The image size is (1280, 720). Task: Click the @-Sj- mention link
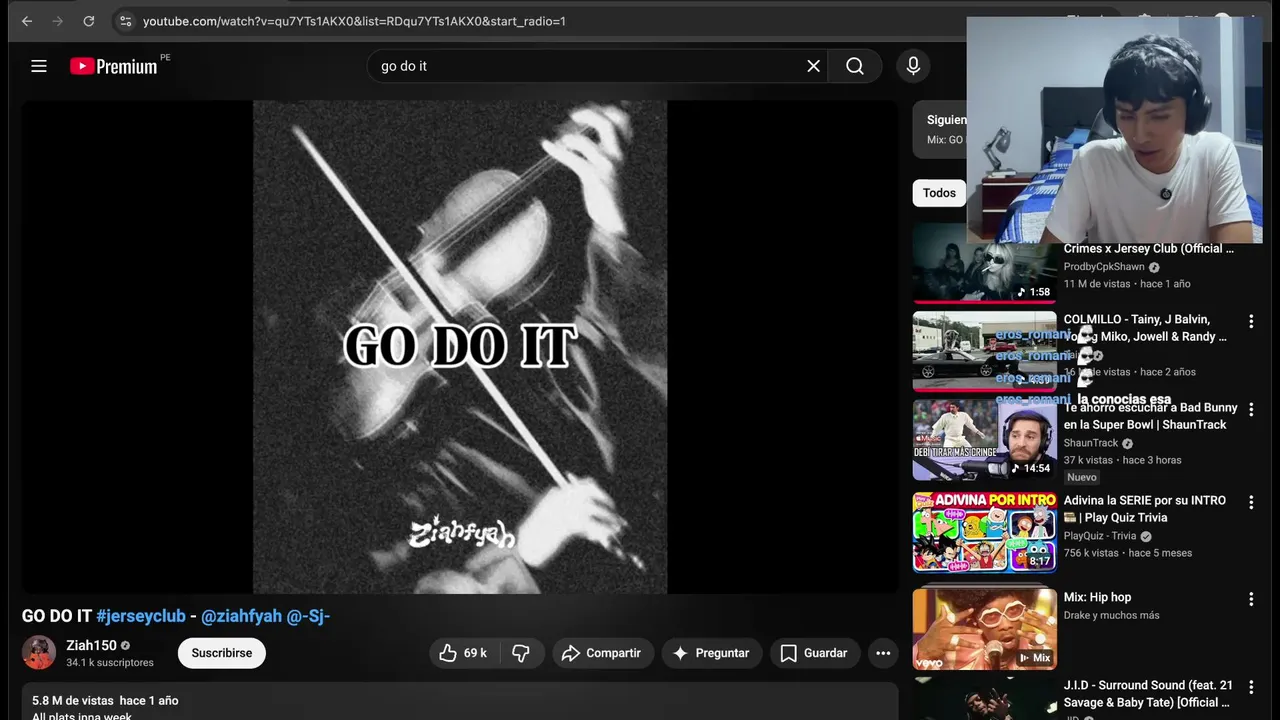coord(308,616)
